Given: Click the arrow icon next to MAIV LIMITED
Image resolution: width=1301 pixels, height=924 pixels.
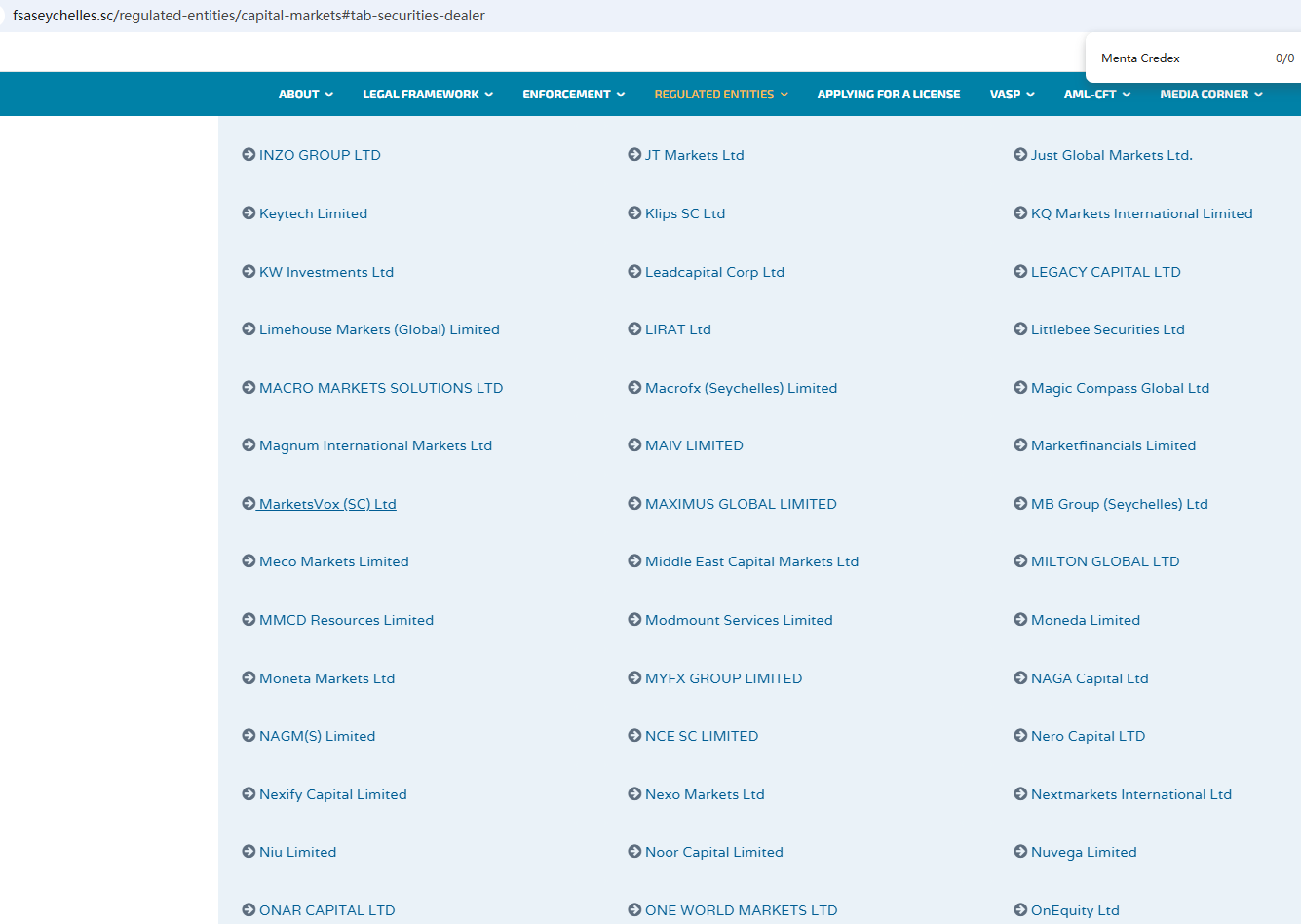Looking at the screenshot, I should click(x=634, y=444).
